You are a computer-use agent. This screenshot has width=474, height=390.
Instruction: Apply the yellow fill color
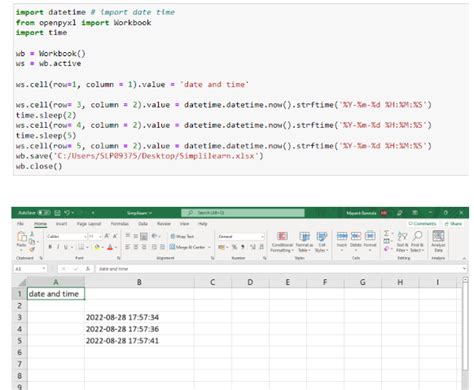[97, 247]
